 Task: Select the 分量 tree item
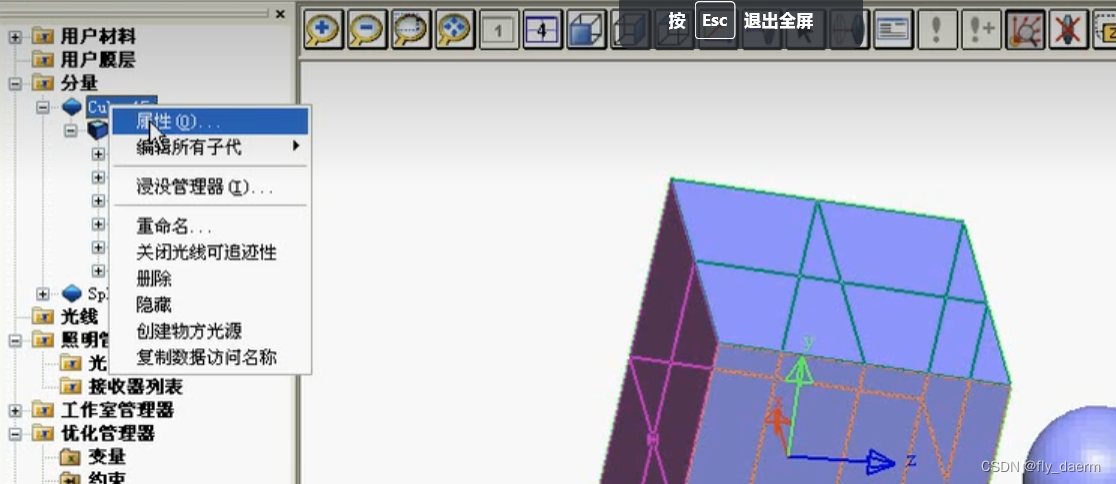[79, 84]
